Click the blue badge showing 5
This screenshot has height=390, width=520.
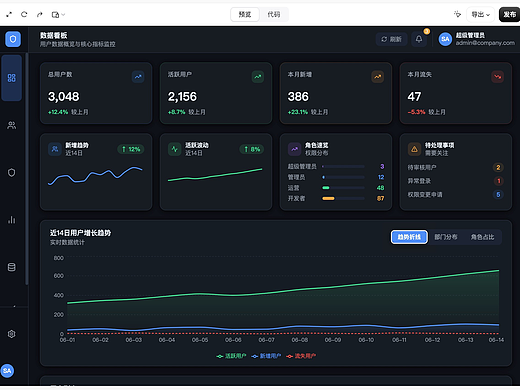498,195
